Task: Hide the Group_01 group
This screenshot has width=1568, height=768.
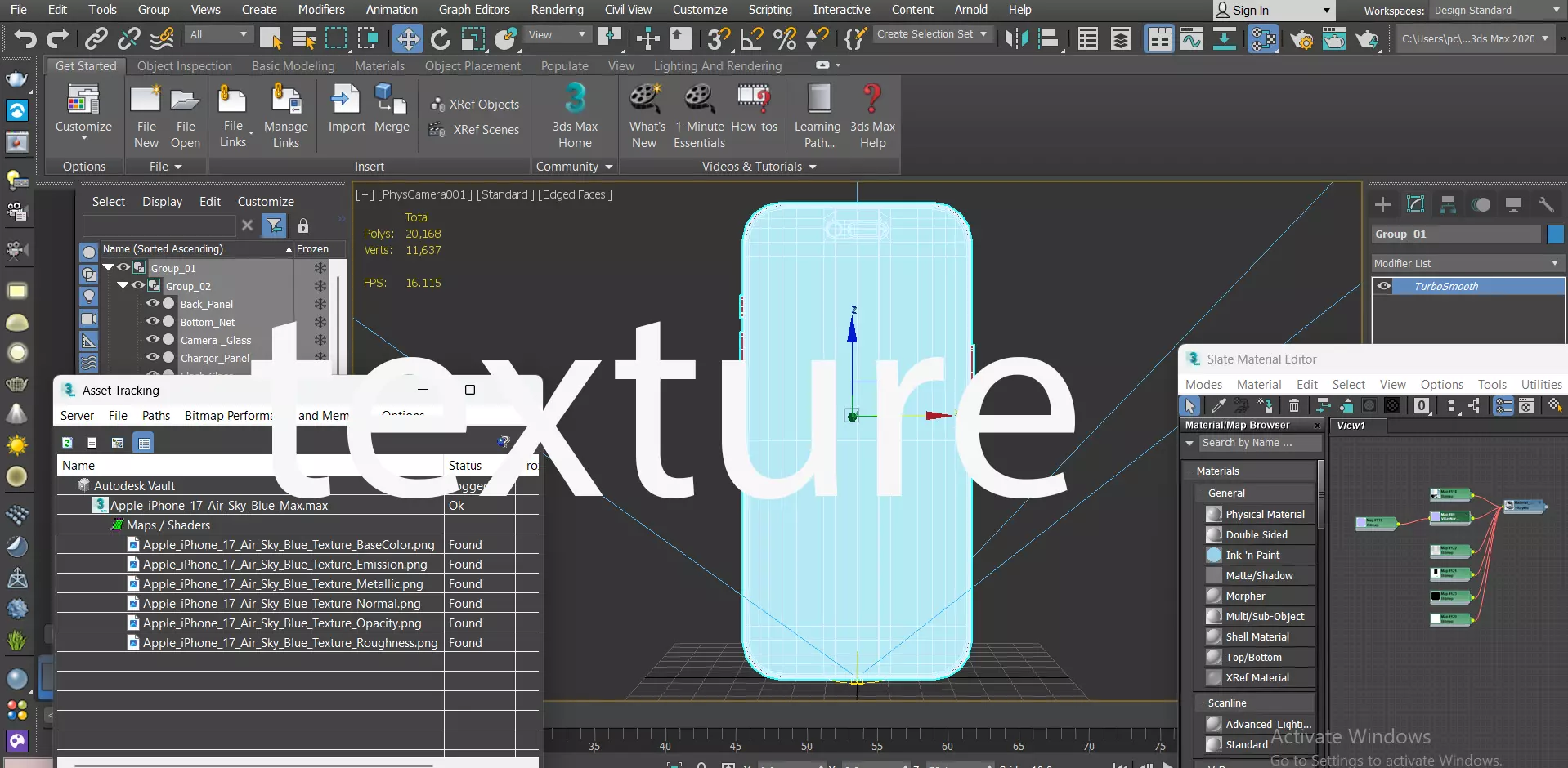Action: coord(123,267)
